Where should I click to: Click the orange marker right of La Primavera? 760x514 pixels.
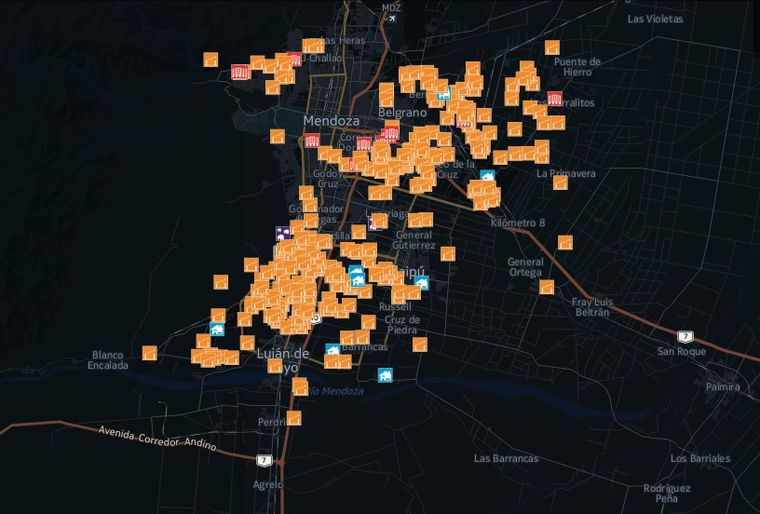560,183
